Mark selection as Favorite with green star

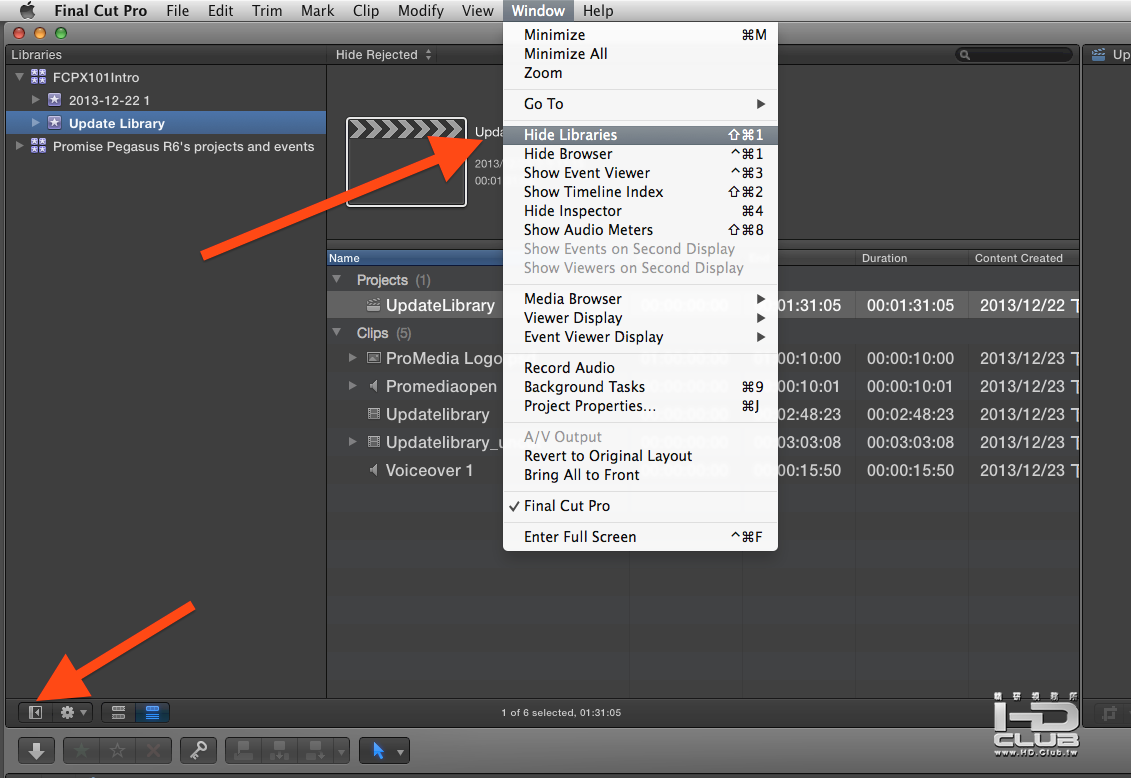[x=82, y=751]
